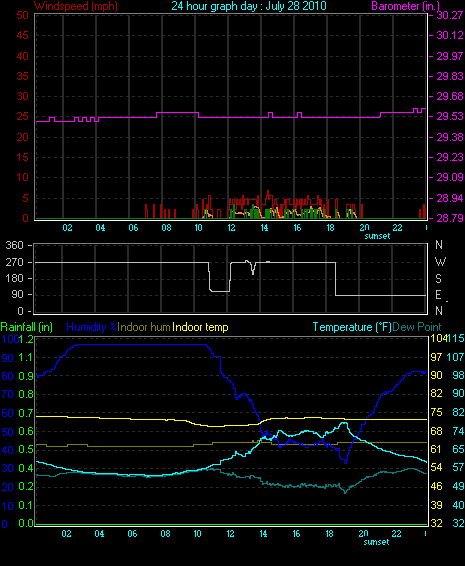This screenshot has width=465, height=566.
Task: Click rainfall axis value 0.6
Action: pyautogui.click(x=26, y=431)
